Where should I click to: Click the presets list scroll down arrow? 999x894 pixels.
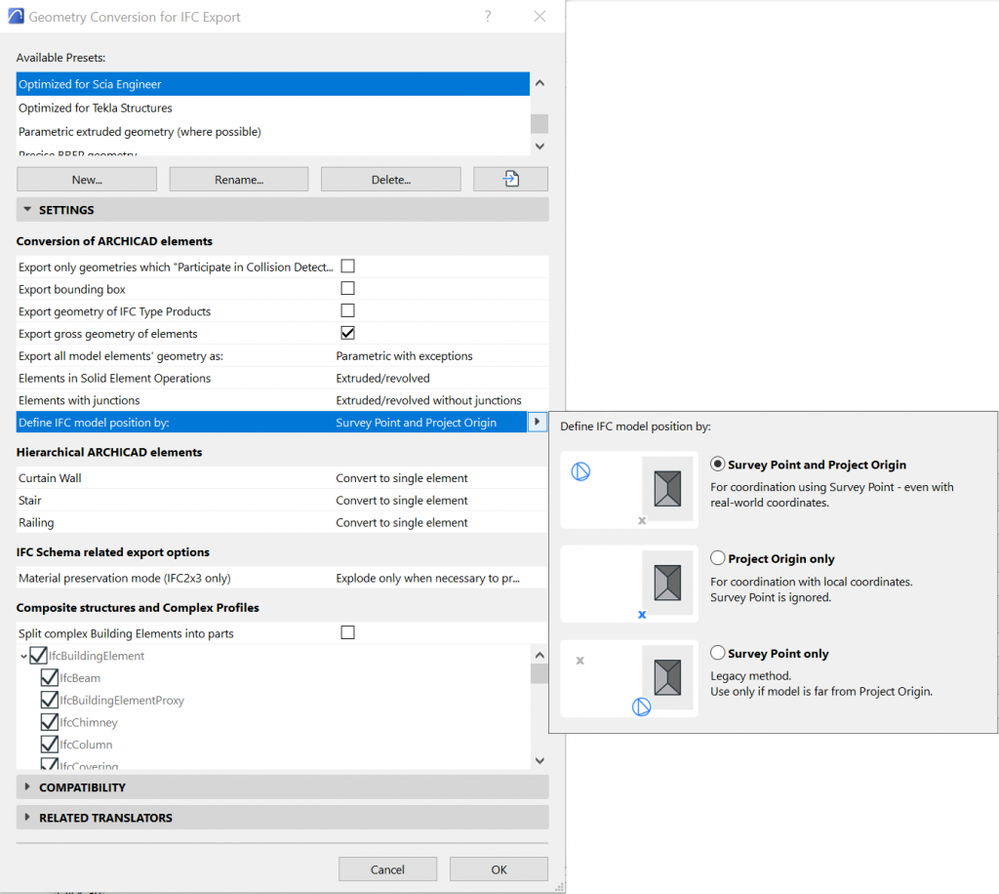(540, 147)
